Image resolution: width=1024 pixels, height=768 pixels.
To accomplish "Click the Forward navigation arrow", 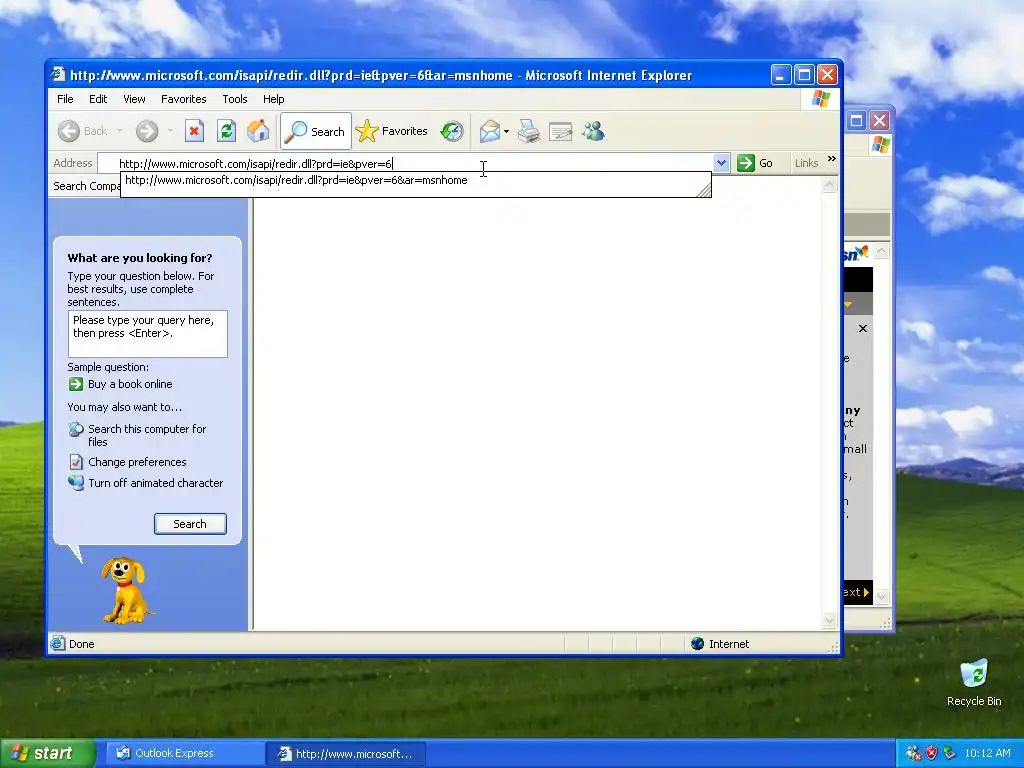I will tap(147, 131).
